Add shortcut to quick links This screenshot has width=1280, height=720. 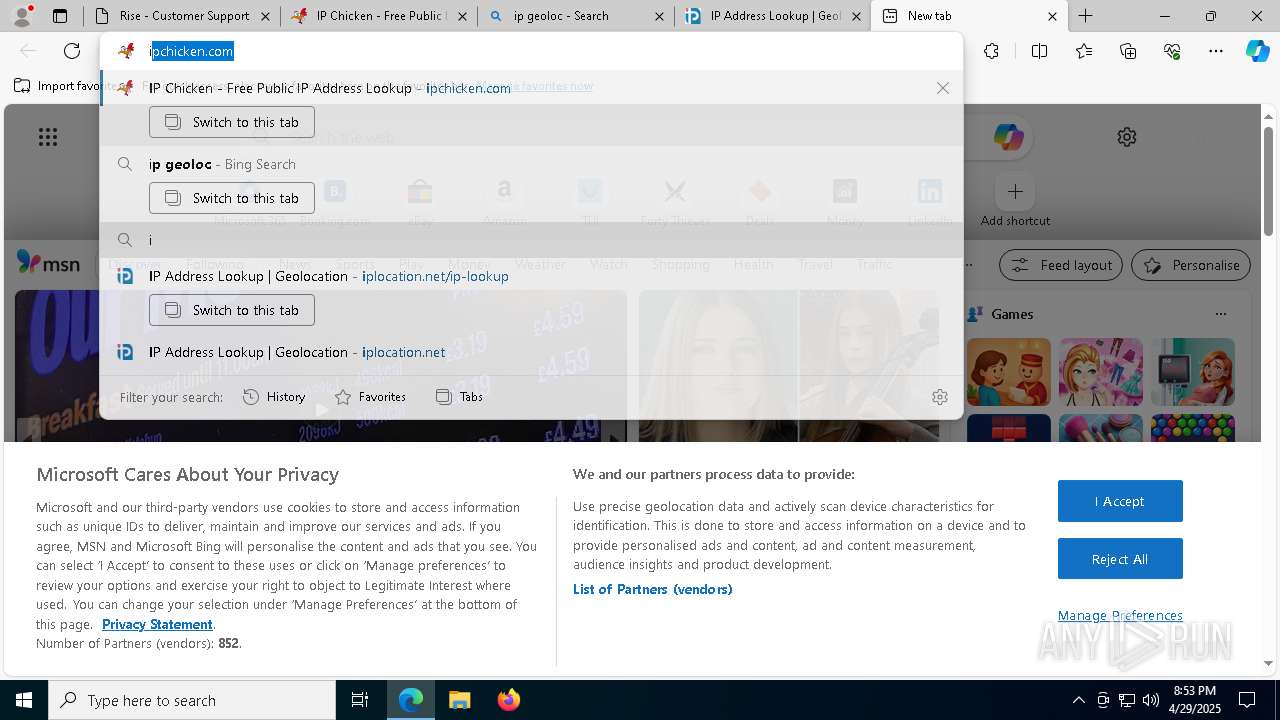pyautogui.click(x=1015, y=200)
